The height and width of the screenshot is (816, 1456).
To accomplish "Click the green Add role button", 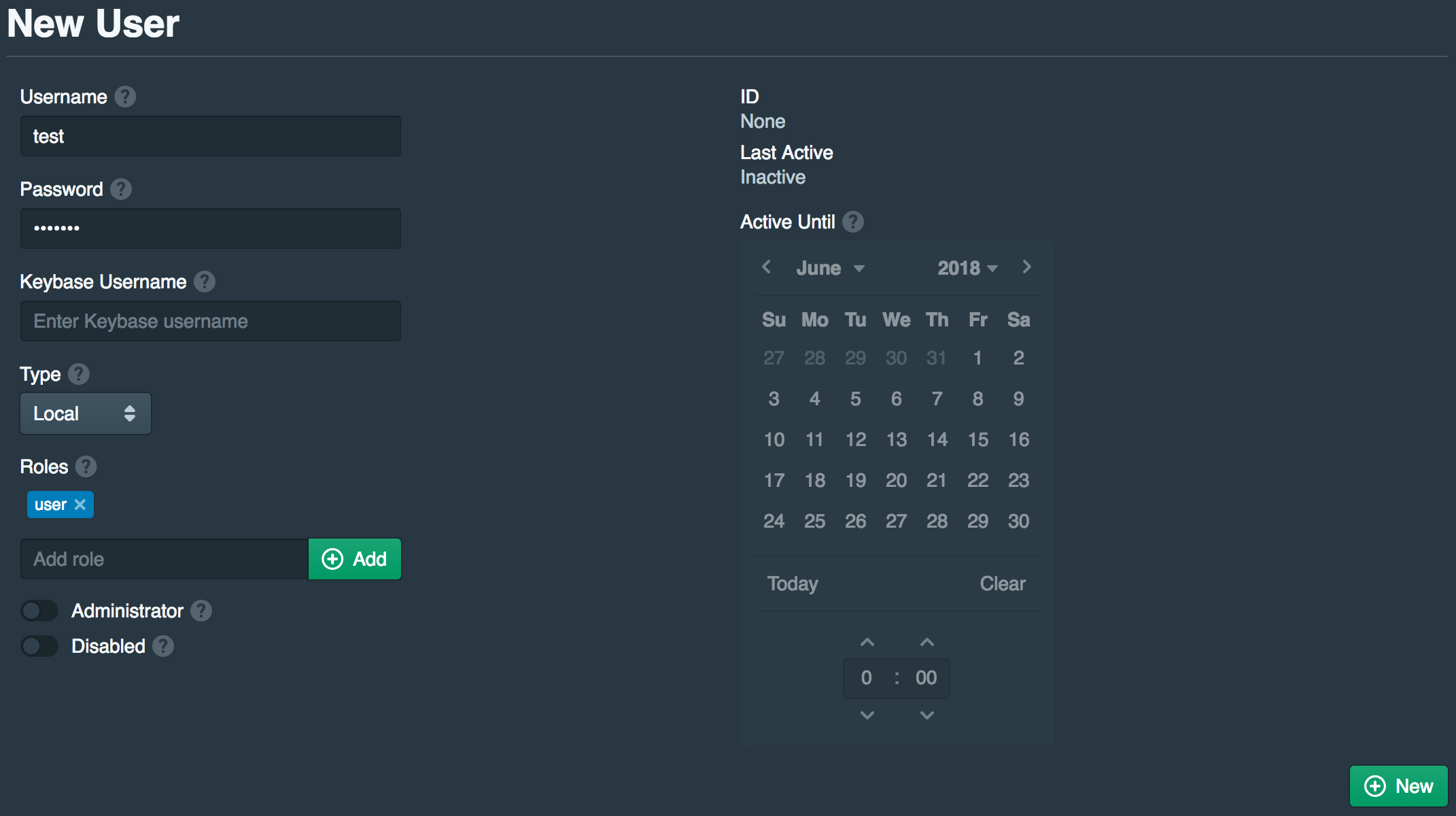I will (354, 559).
